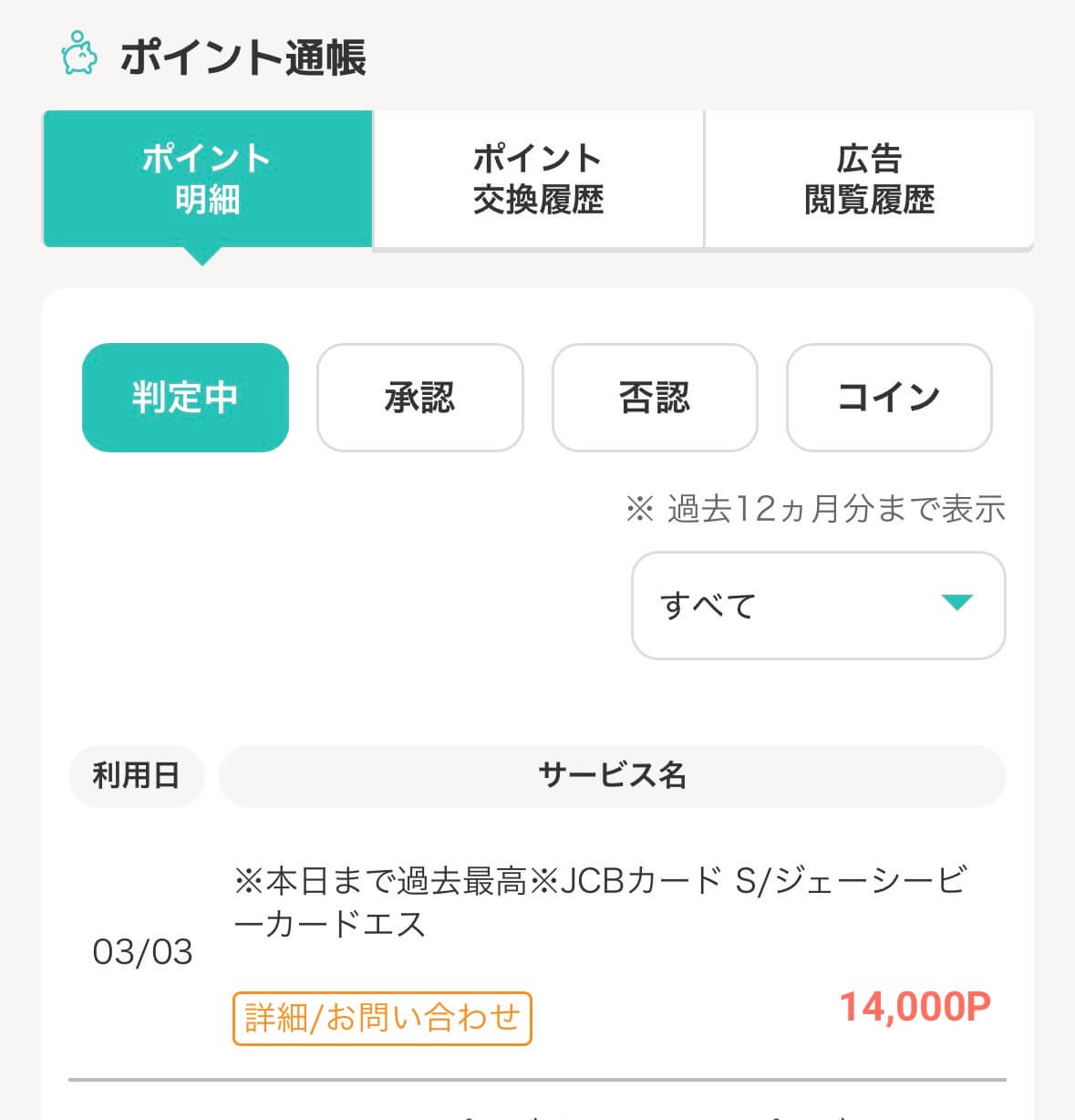Click the divider line below the JCB entry

tap(537, 1080)
